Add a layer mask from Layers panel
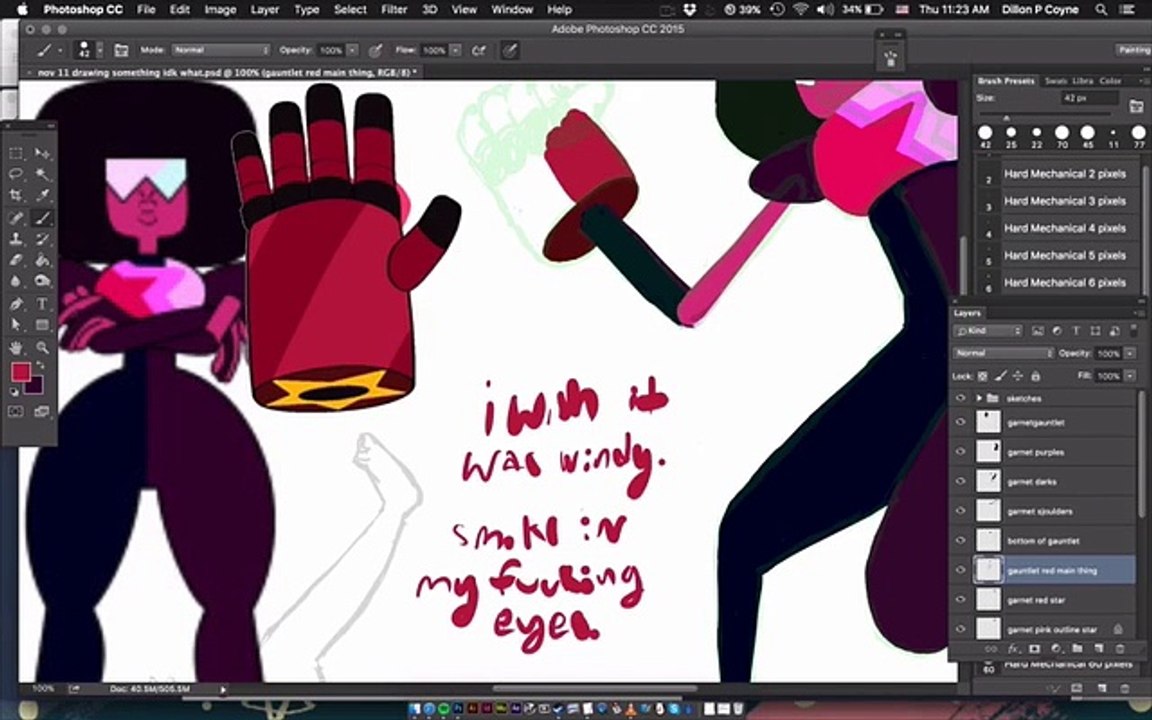1152x720 pixels. tap(1034, 649)
